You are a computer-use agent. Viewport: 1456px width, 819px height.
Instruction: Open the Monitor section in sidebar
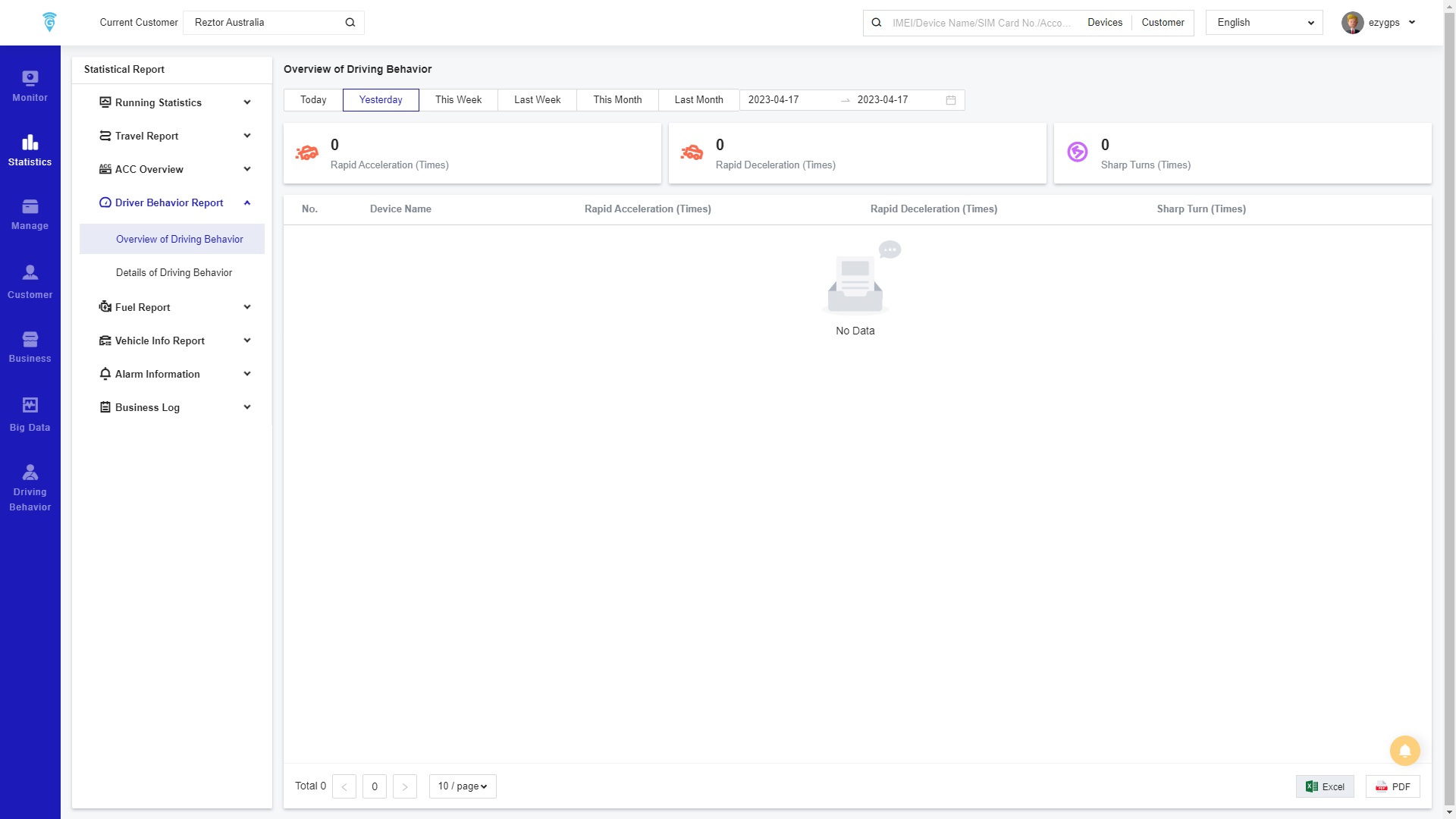[x=30, y=86]
